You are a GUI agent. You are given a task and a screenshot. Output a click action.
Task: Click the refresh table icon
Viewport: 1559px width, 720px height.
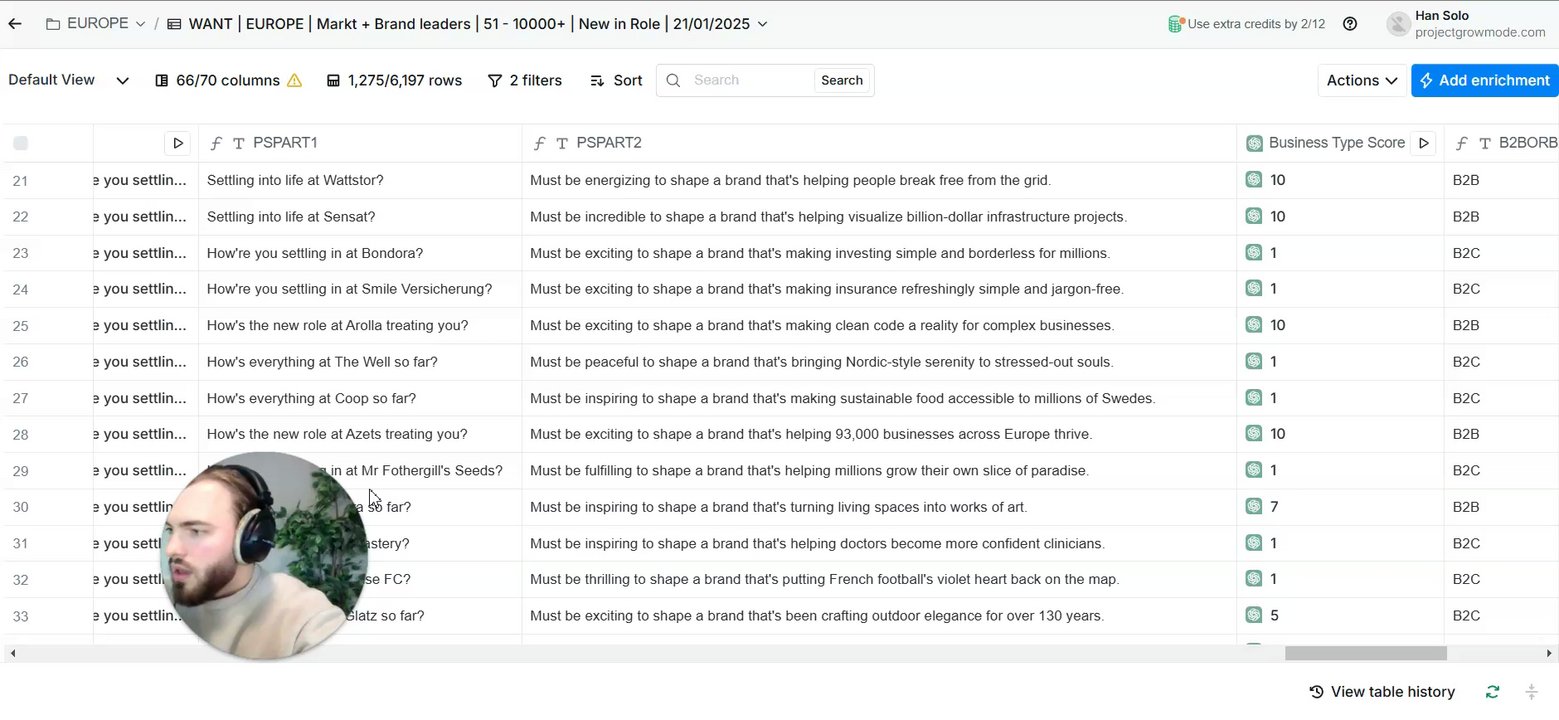pos(1492,692)
